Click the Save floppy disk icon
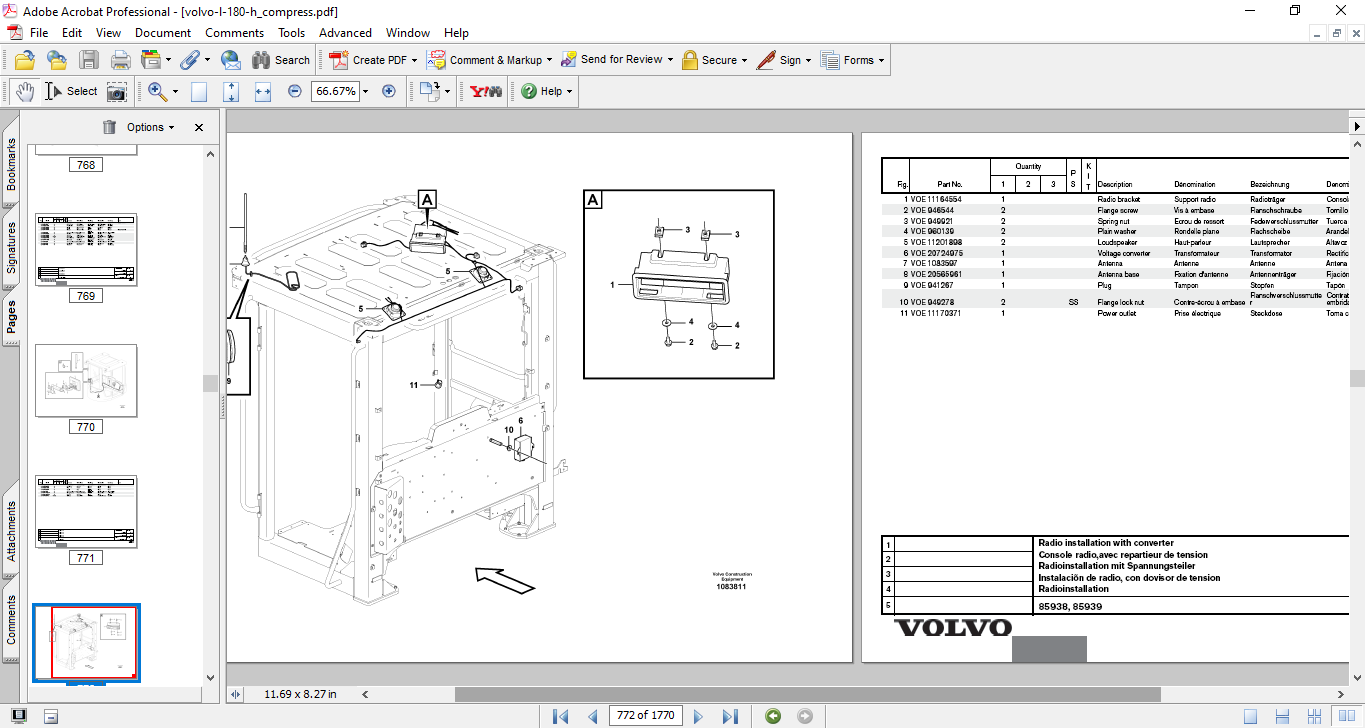 [x=89, y=60]
